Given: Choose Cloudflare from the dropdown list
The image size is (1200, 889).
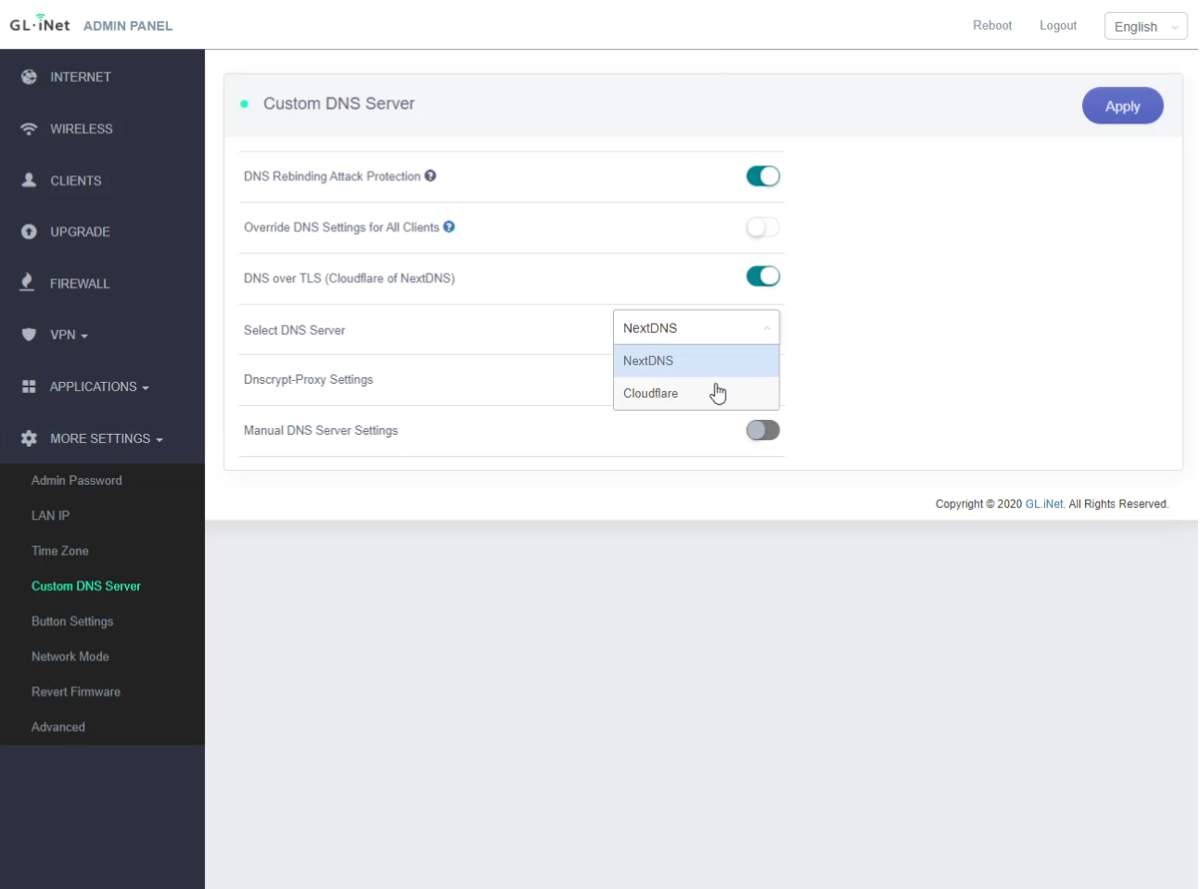Looking at the screenshot, I should 696,393.
